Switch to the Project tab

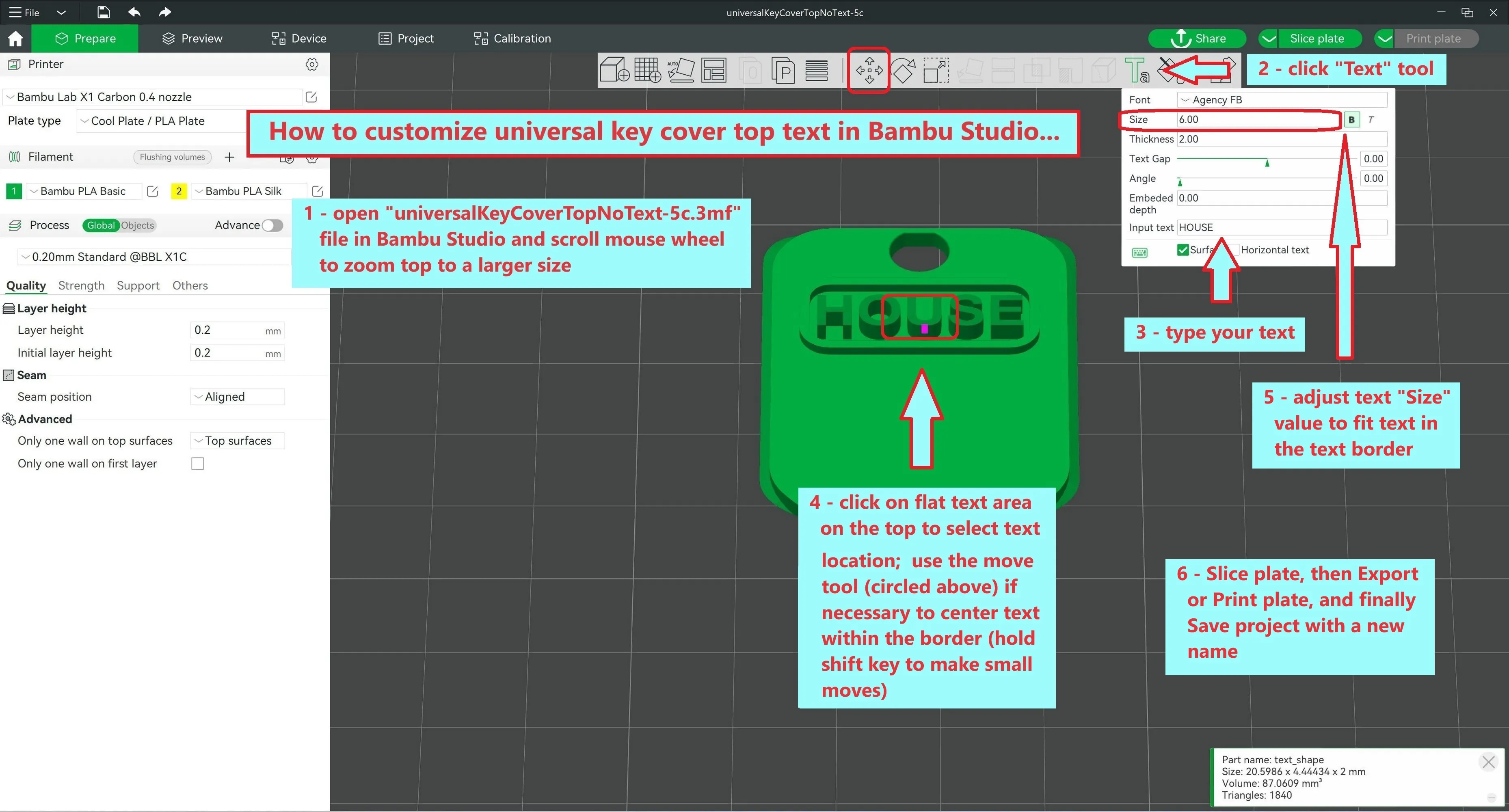[x=406, y=39]
